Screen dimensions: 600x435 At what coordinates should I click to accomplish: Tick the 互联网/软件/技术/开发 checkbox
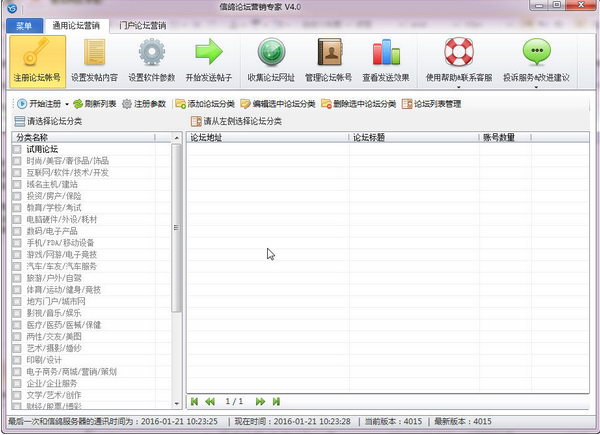pos(17,172)
